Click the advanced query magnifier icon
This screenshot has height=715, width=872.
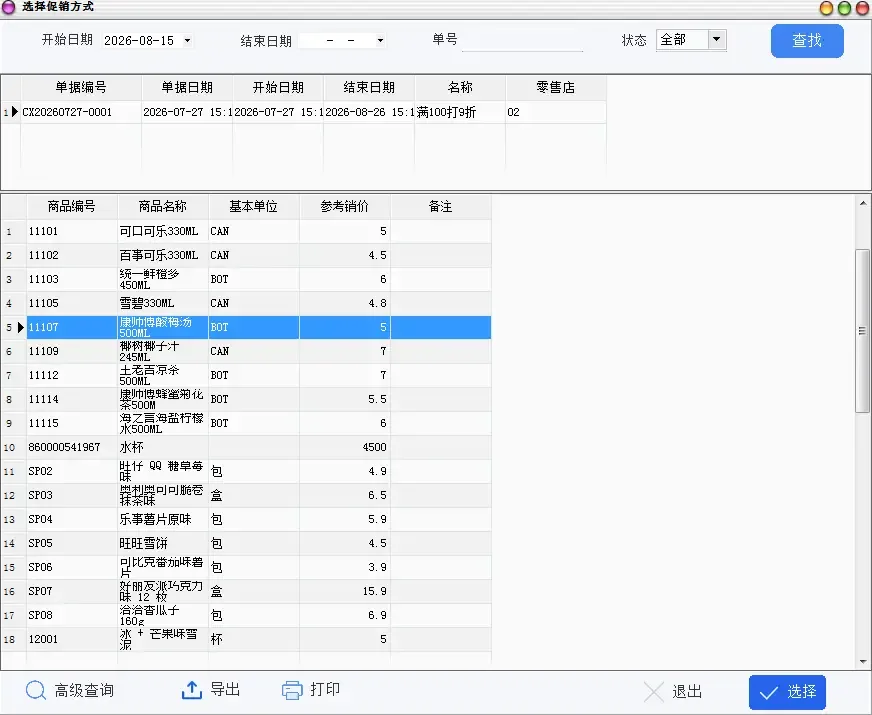(36, 691)
